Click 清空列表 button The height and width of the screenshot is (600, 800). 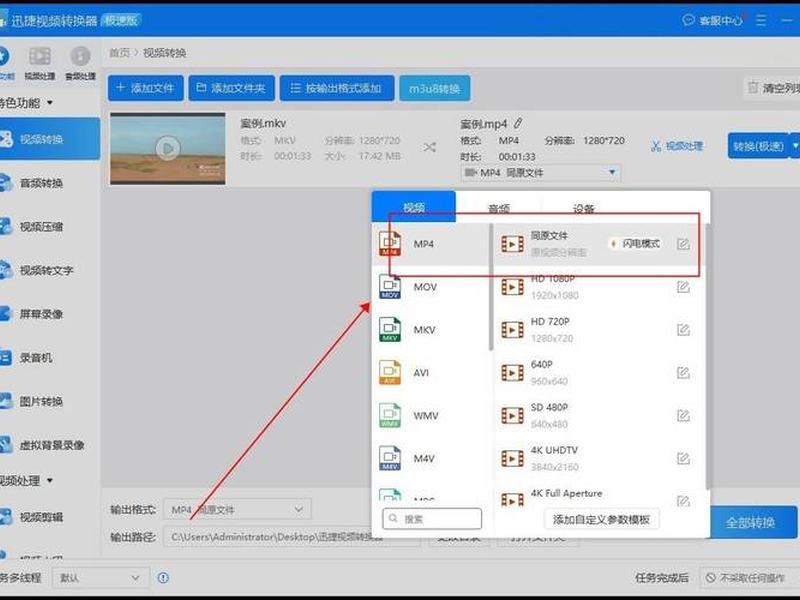pyautogui.click(x=773, y=88)
